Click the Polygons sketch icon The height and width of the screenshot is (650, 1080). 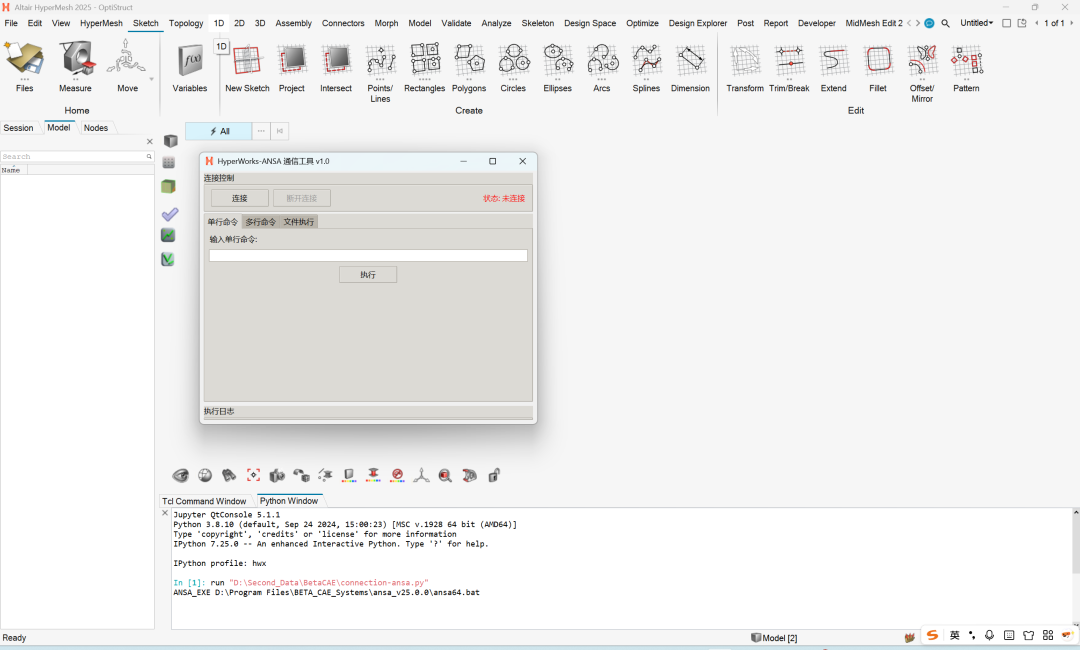point(468,62)
